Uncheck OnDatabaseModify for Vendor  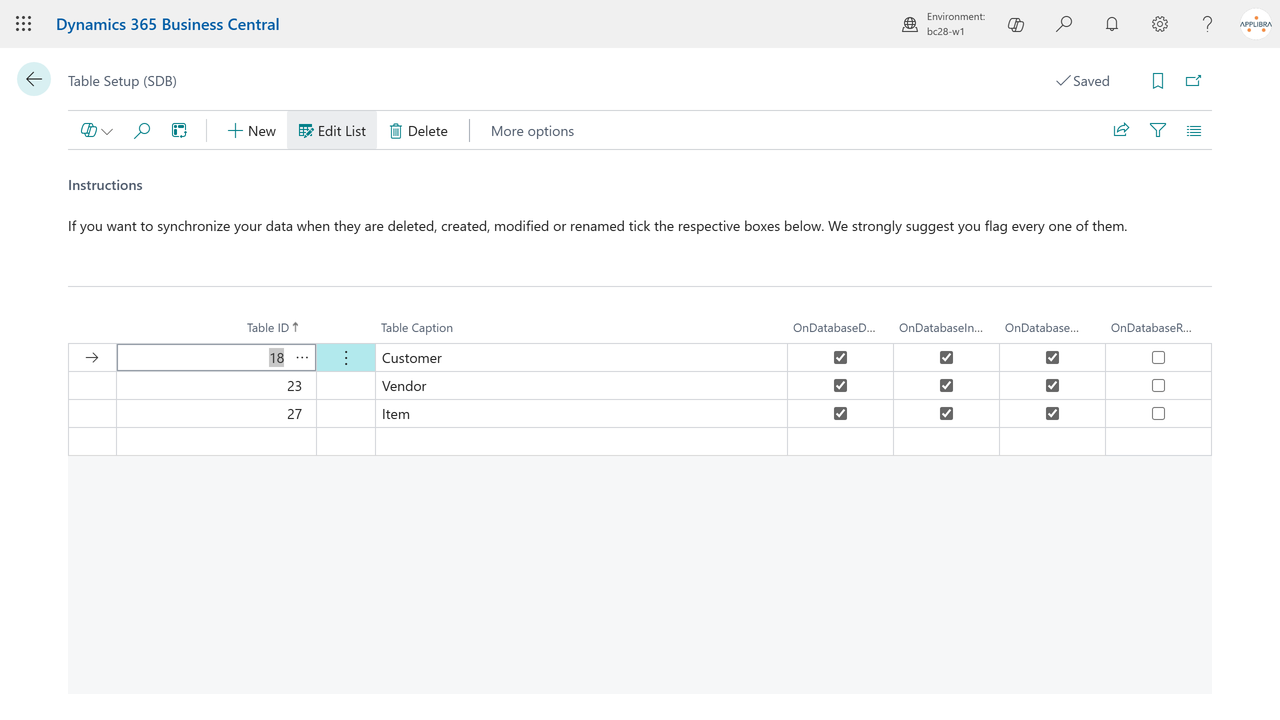click(1052, 386)
